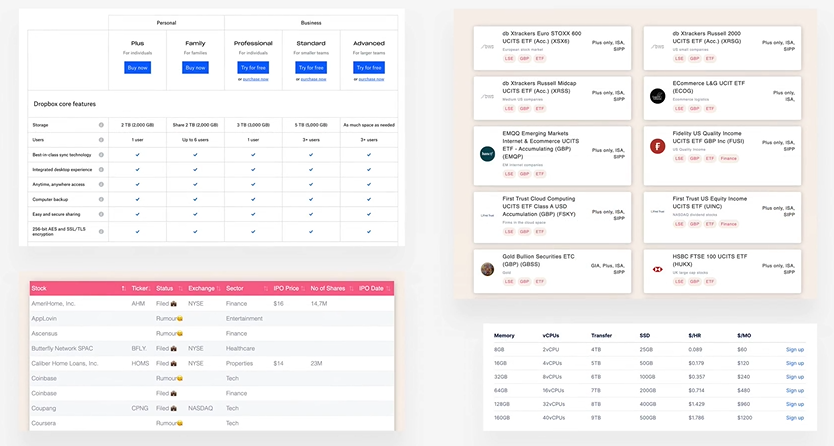Screen dimensions: 834x446
Task: Click the Personal plan group header
Action: click(x=166, y=23)
